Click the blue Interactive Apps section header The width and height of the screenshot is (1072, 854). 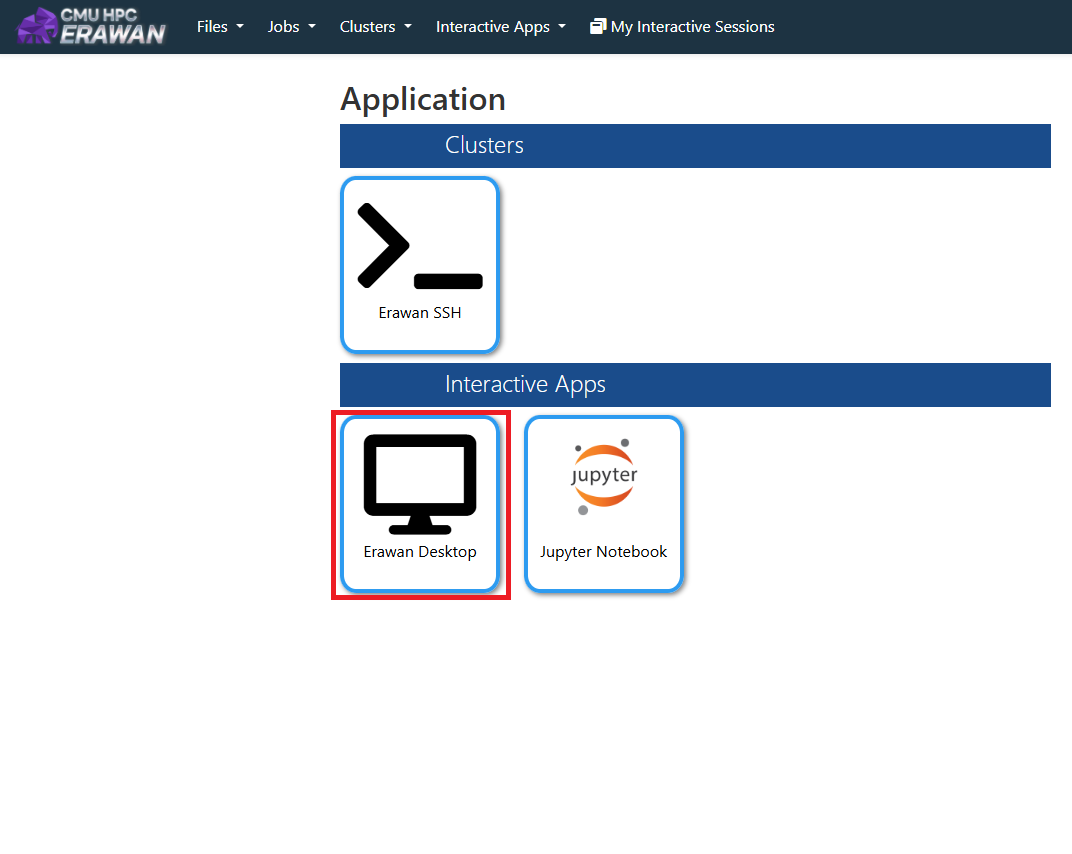695,385
